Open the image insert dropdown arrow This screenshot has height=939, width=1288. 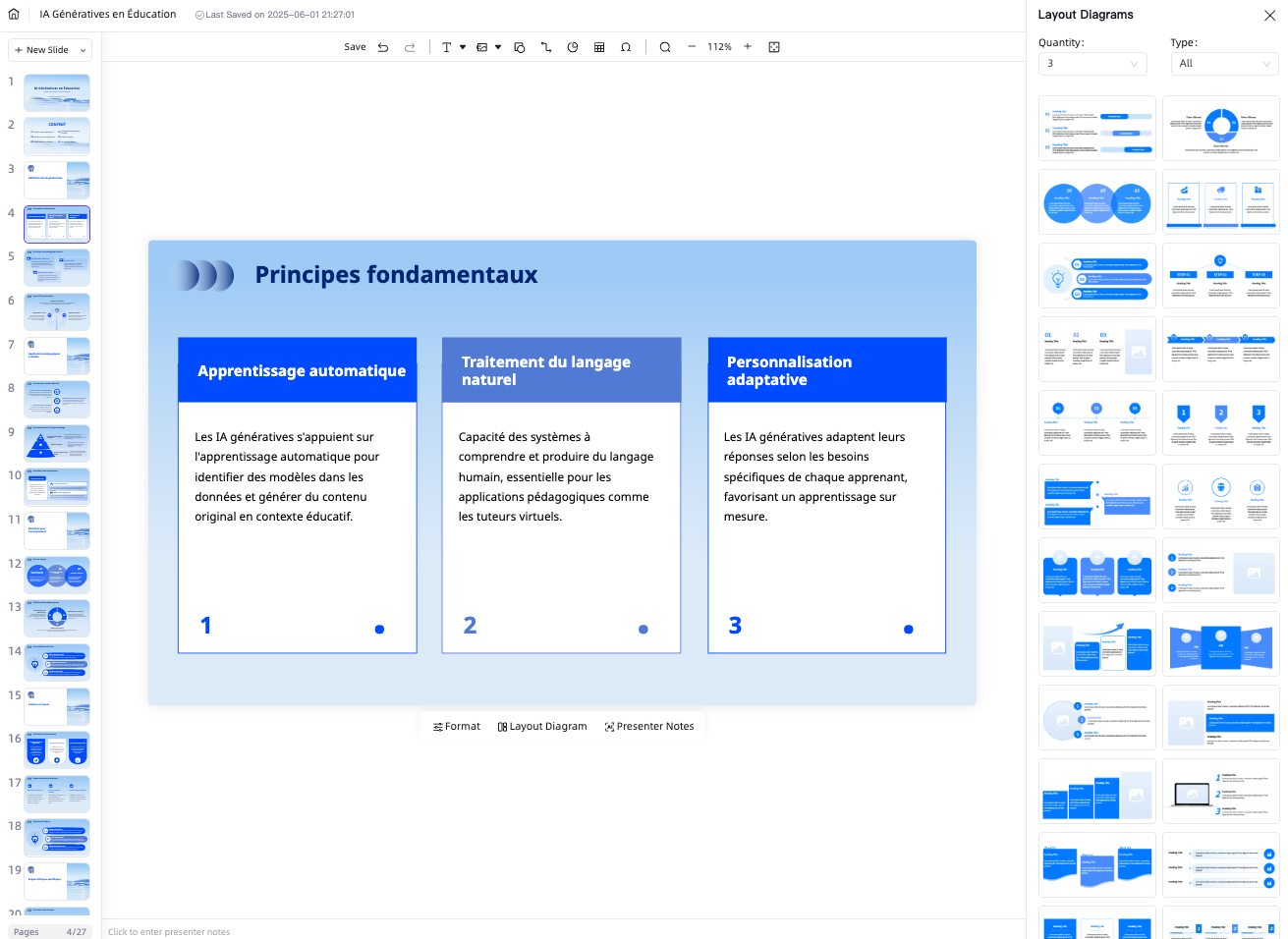pyautogui.click(x=498, y=47)
